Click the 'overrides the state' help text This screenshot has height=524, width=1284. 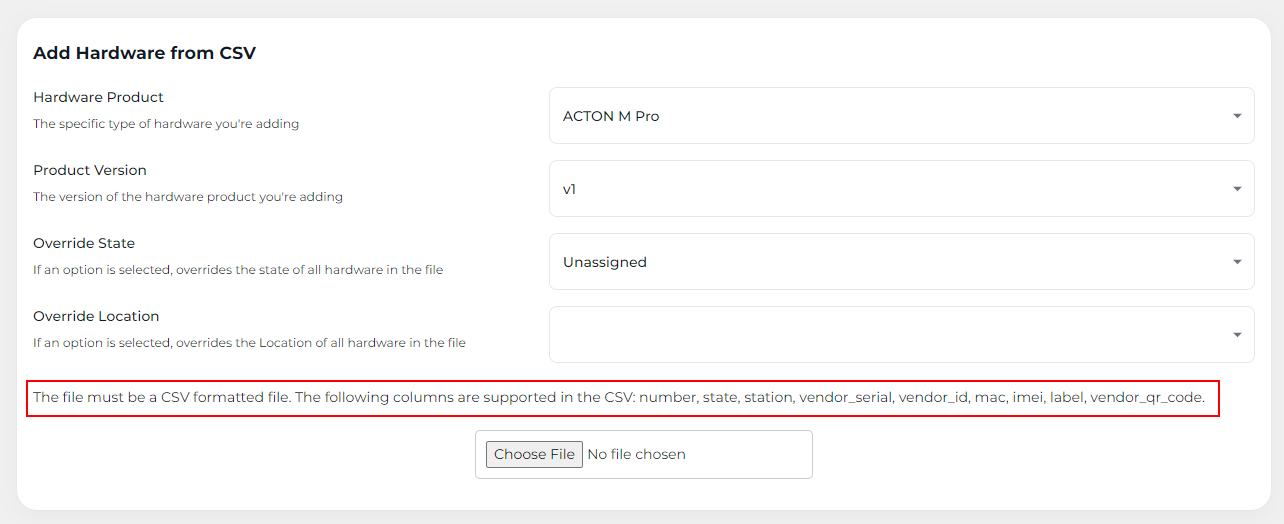point(238,270)
